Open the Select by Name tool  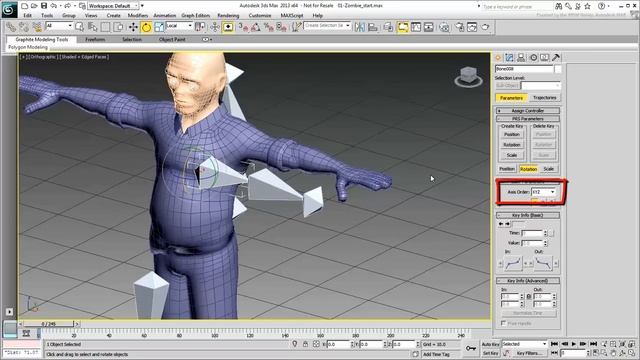click(93, 27)
